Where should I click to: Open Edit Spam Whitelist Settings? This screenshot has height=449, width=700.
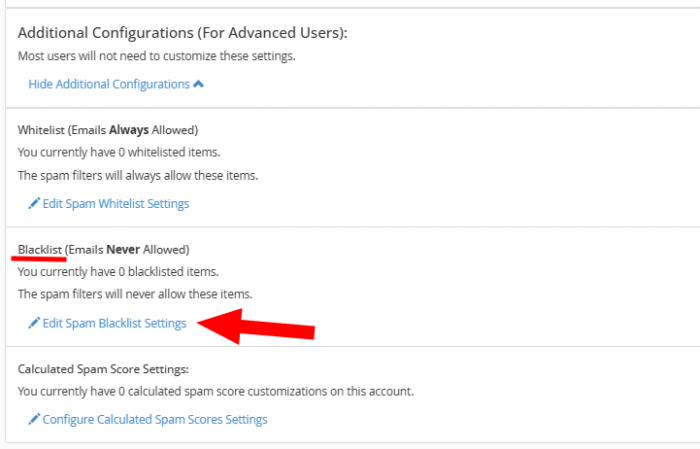tap(115, 204)
